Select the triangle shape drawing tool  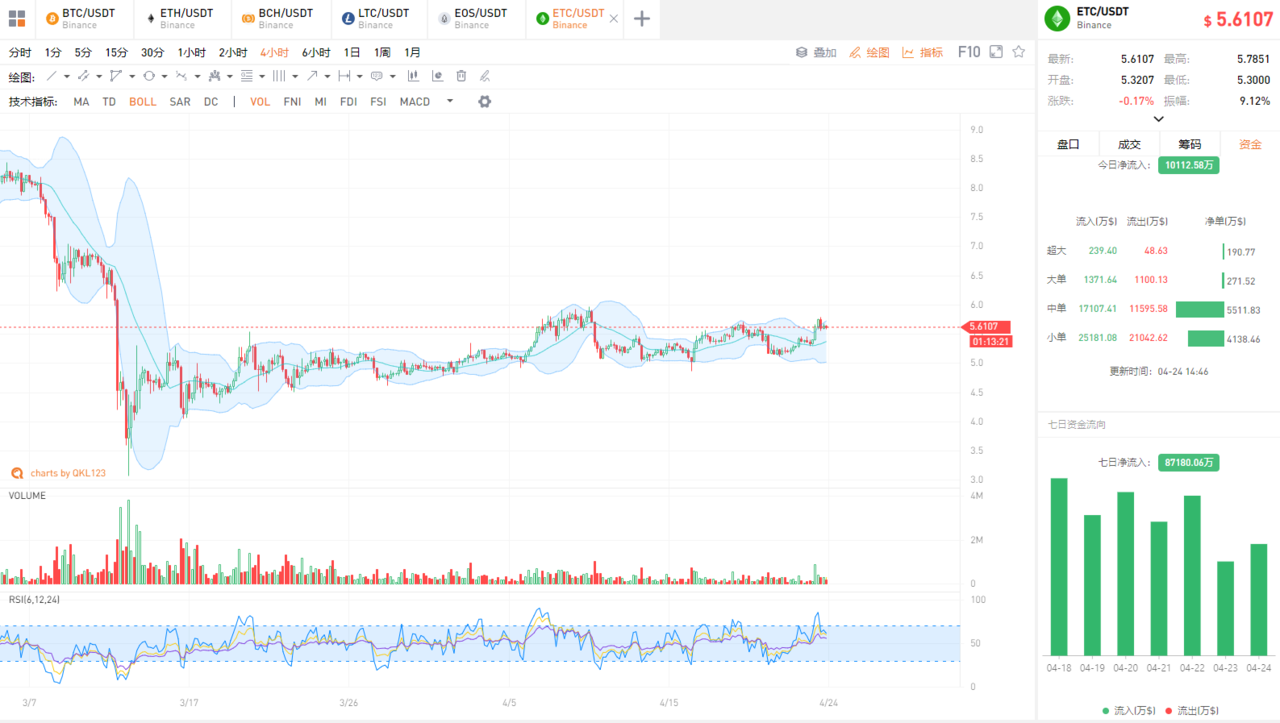point(116,76)
